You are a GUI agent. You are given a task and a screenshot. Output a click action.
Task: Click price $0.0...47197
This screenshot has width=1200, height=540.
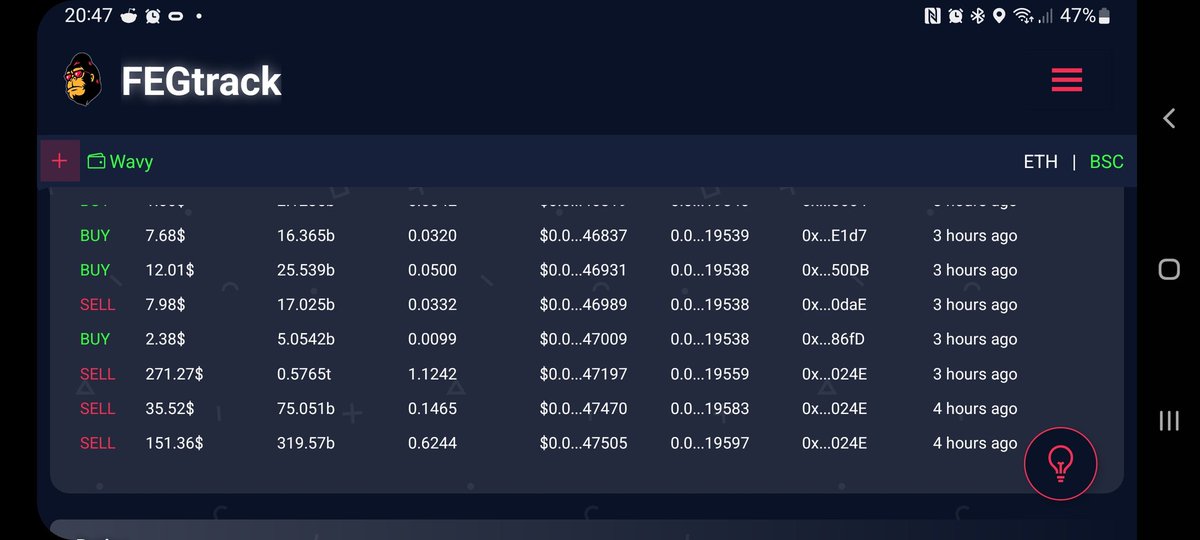[583, 374]
